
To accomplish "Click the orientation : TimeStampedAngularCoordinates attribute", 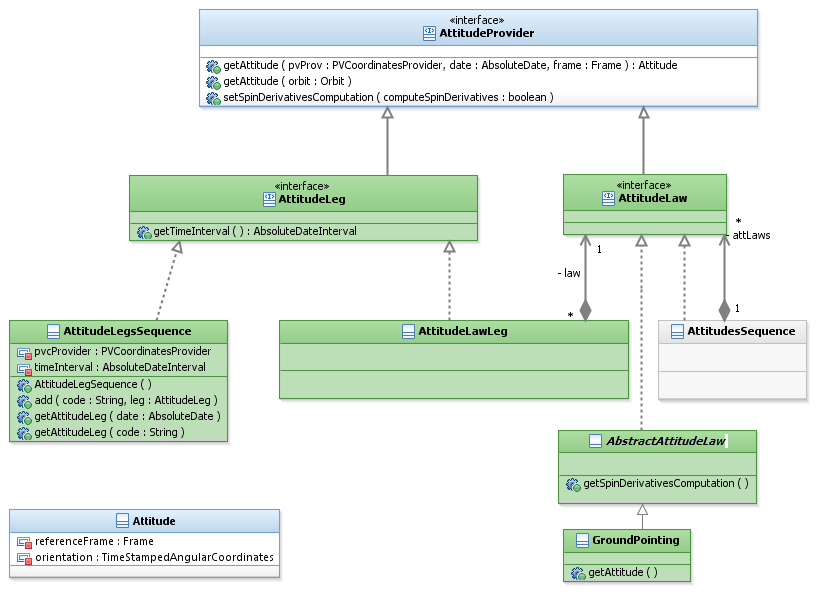I will (x=154, y=558).
